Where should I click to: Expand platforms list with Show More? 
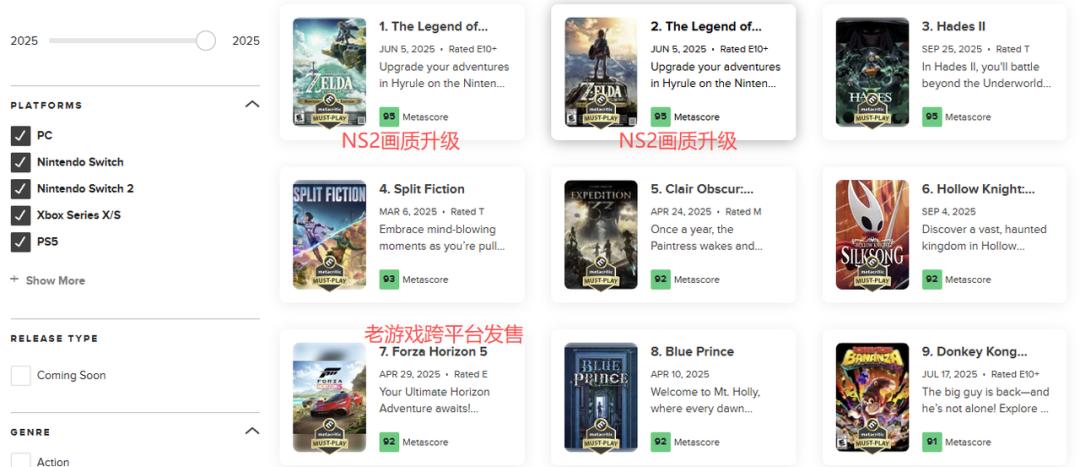(x=55, y=280)
